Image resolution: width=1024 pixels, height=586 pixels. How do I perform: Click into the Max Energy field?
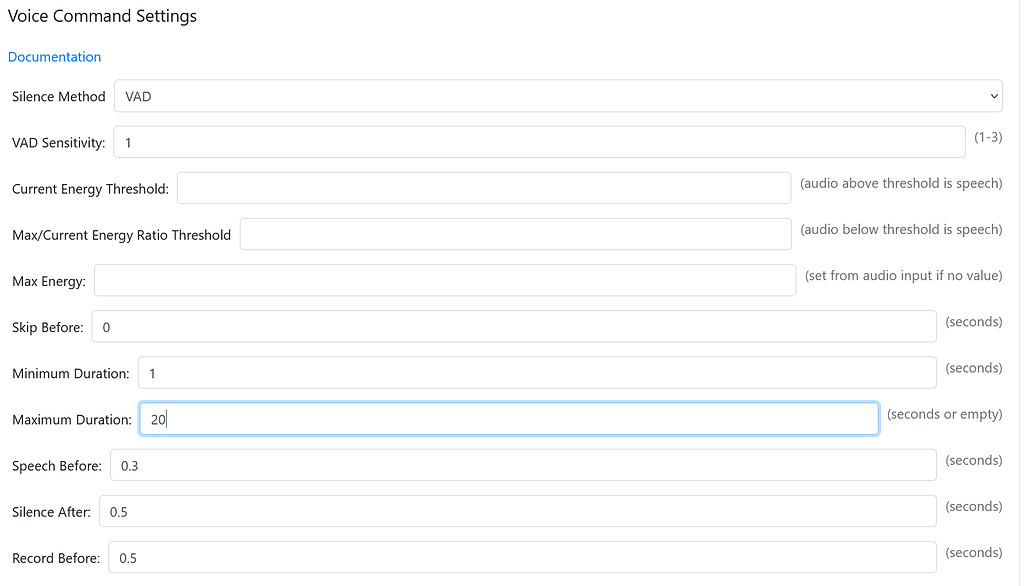pyautogui.click(x=445, y=281)
